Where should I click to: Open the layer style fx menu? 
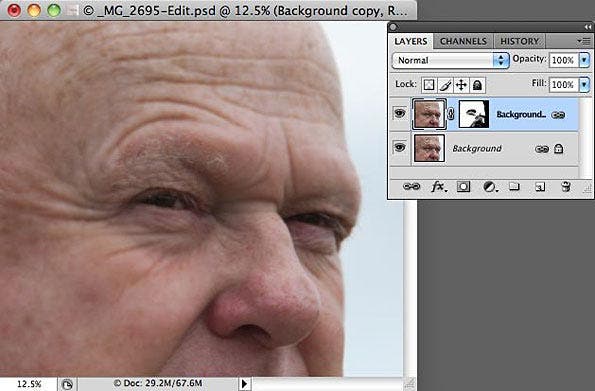(439, 186)
